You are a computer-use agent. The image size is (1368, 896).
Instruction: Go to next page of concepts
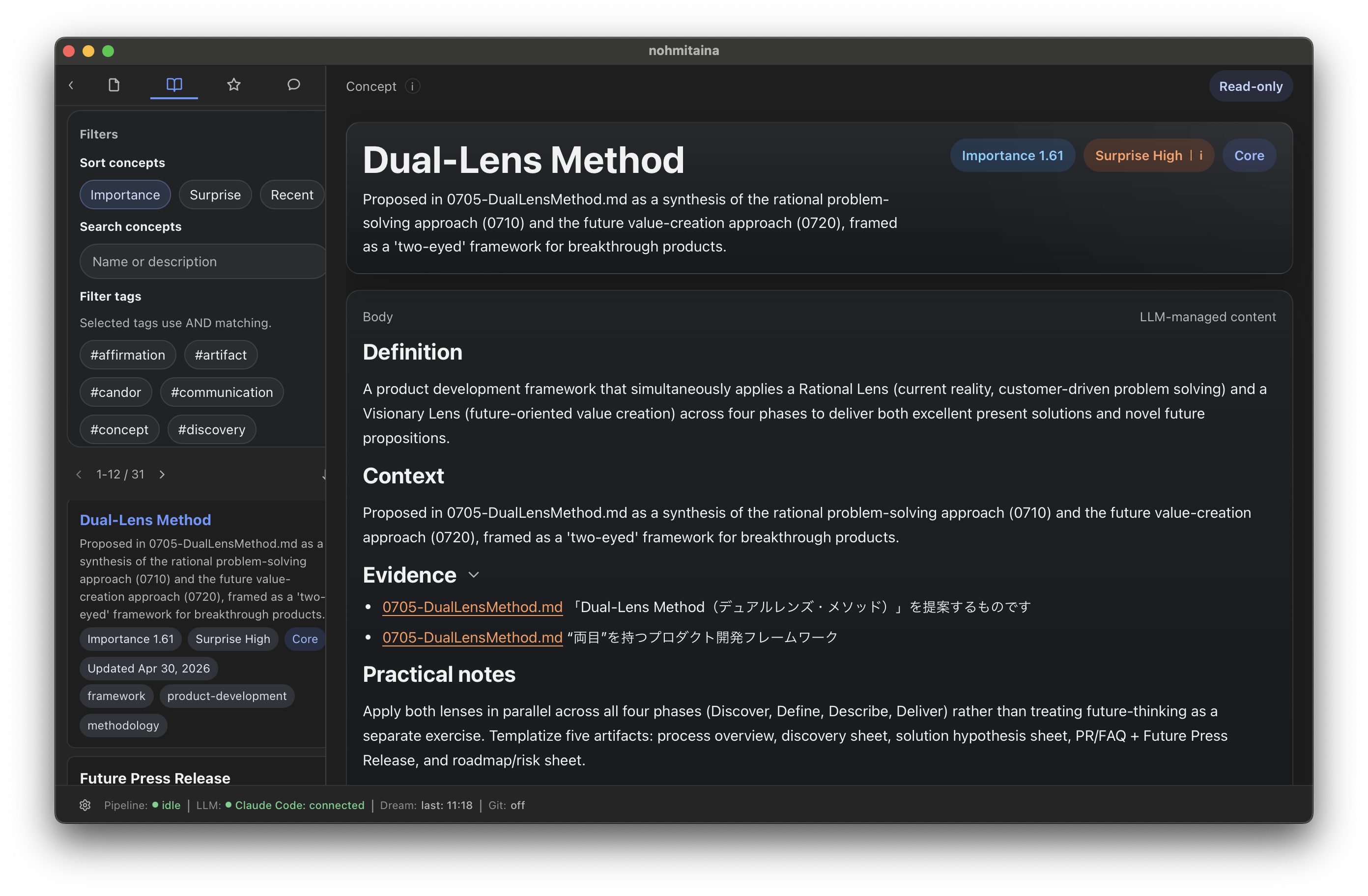pyautogui.click(x=162, y=474)
